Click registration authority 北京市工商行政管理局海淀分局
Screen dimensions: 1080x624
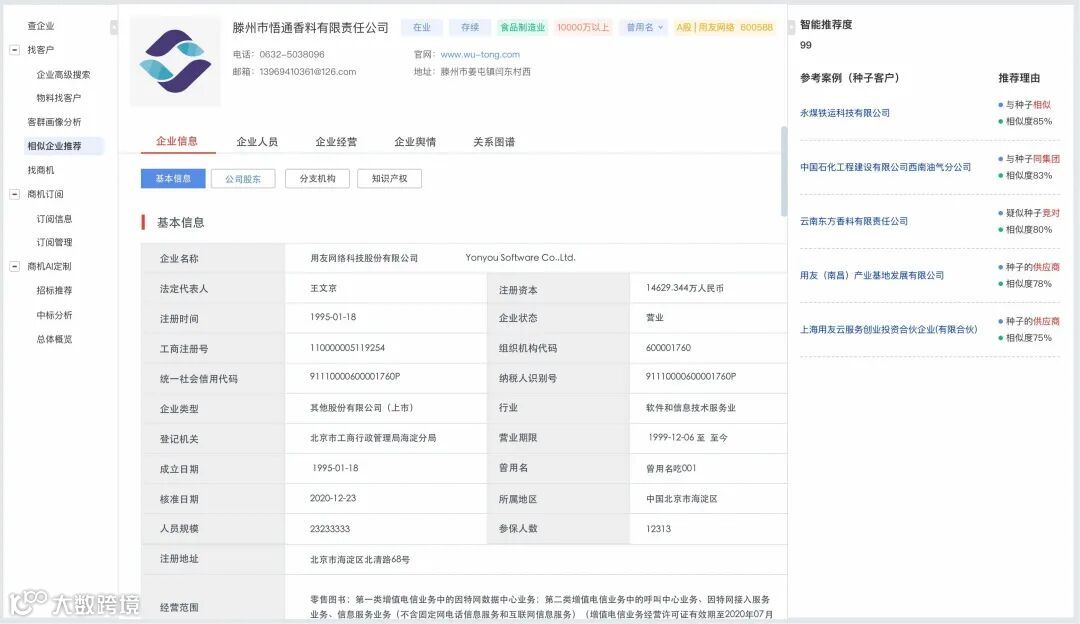(373, 438)
